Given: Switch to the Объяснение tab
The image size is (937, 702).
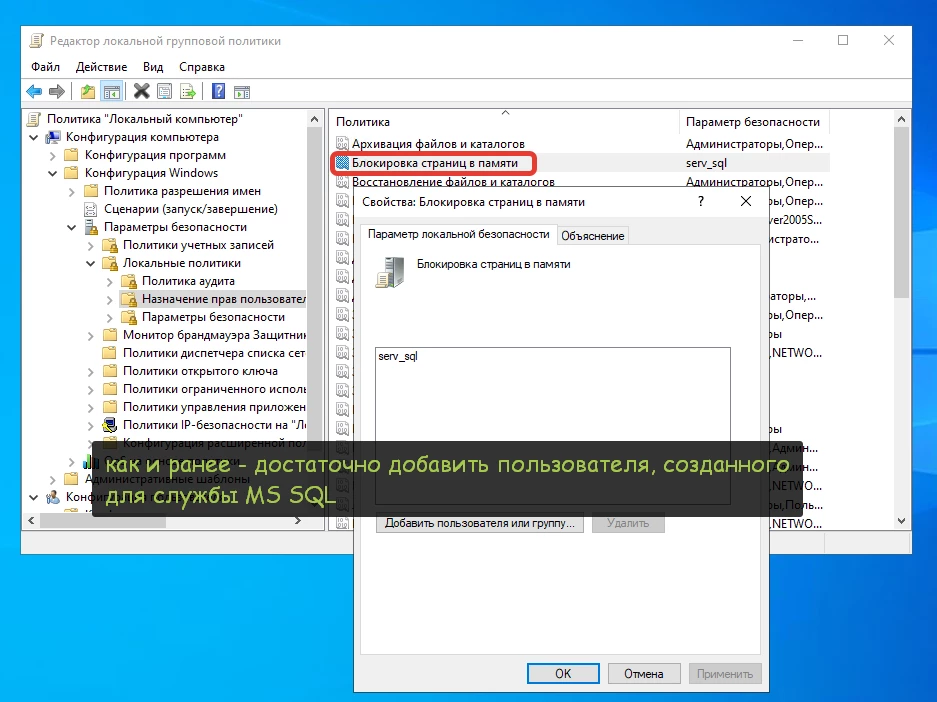Looking at the screenshot, I should pyautogui.click(x=593, y=235).
